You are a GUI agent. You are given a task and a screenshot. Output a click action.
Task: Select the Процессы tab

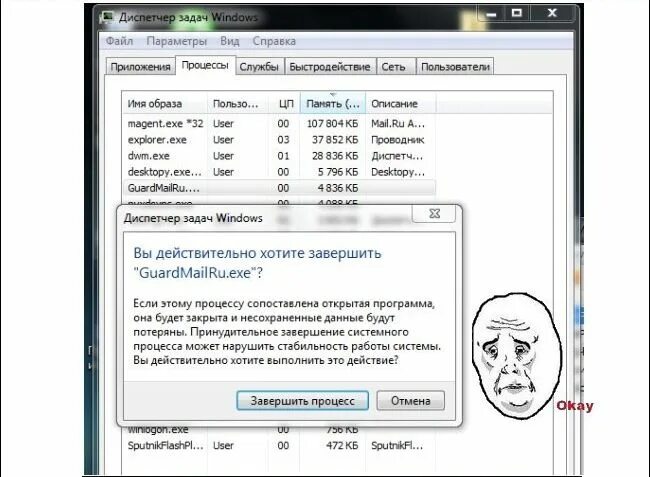point(205,65)
